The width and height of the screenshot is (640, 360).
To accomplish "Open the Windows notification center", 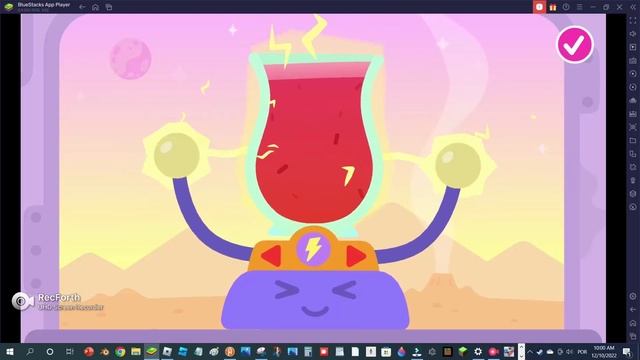I will coord(627,351).
